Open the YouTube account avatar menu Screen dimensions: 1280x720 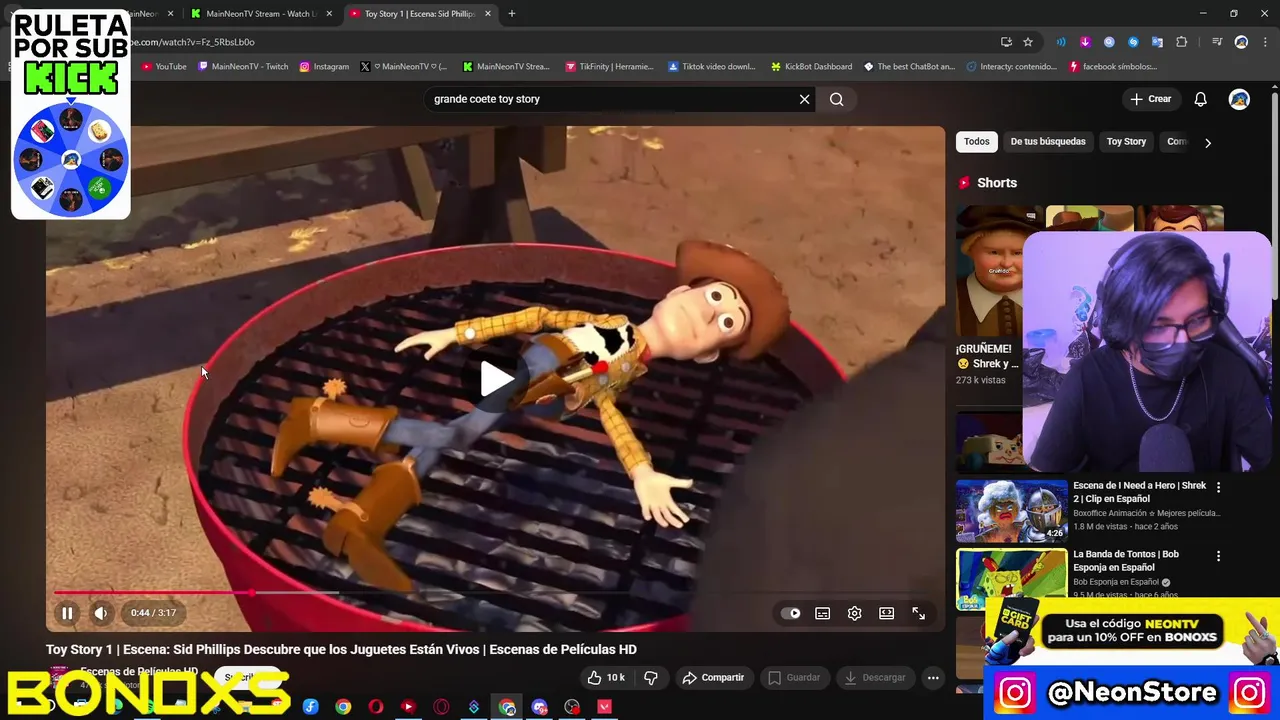(1239, 99)
